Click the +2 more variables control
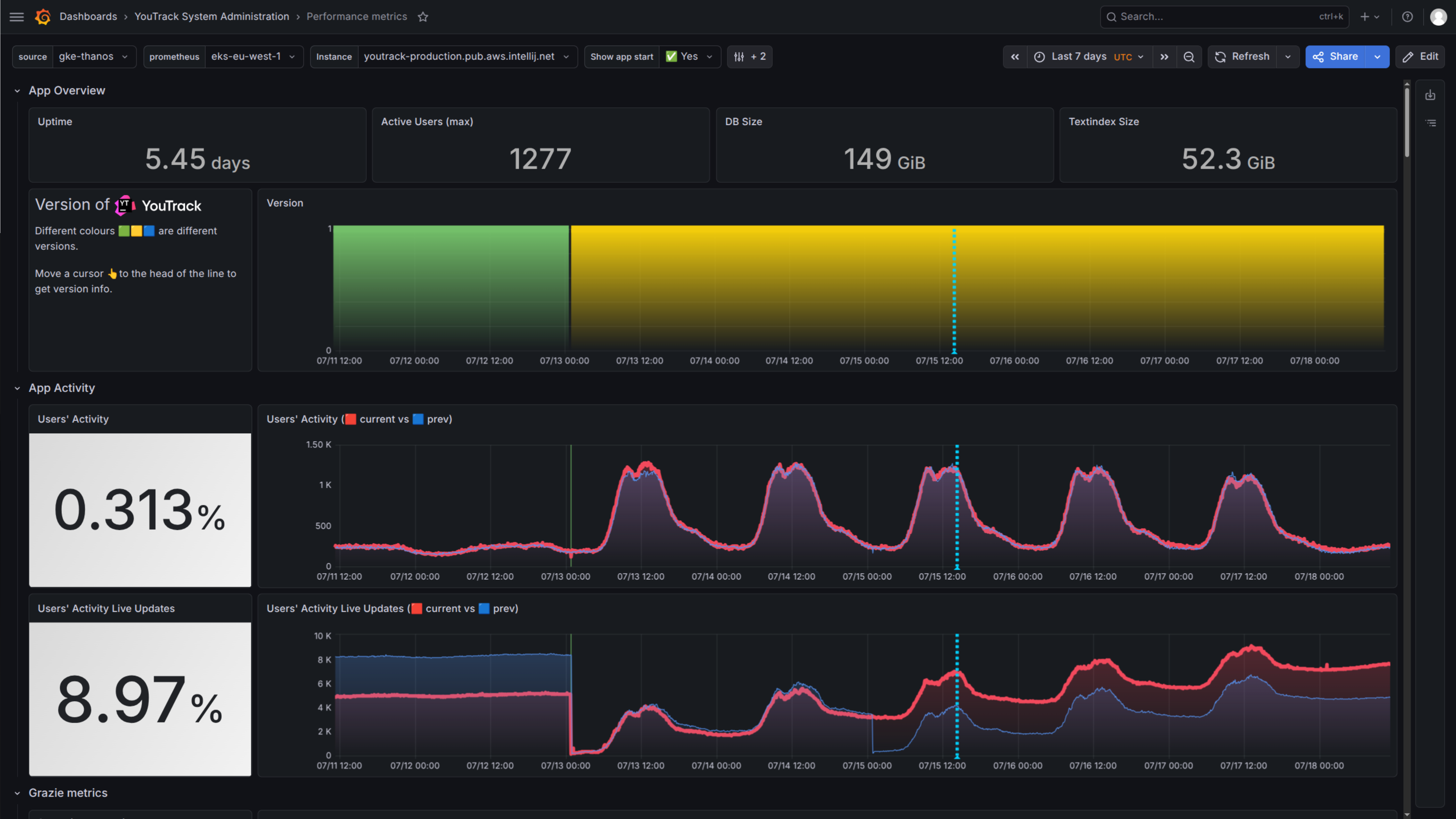The height and width of the screenshot is (819, 1456). [749, 57]
